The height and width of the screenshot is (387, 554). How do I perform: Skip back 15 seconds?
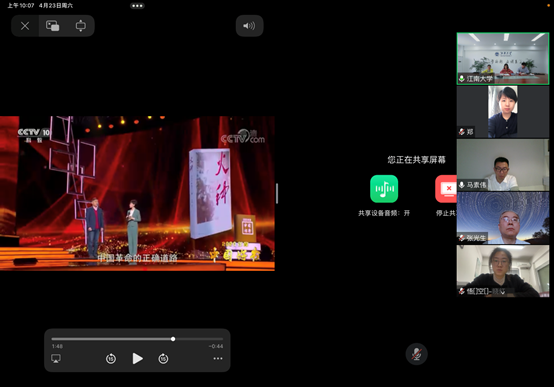111,359
